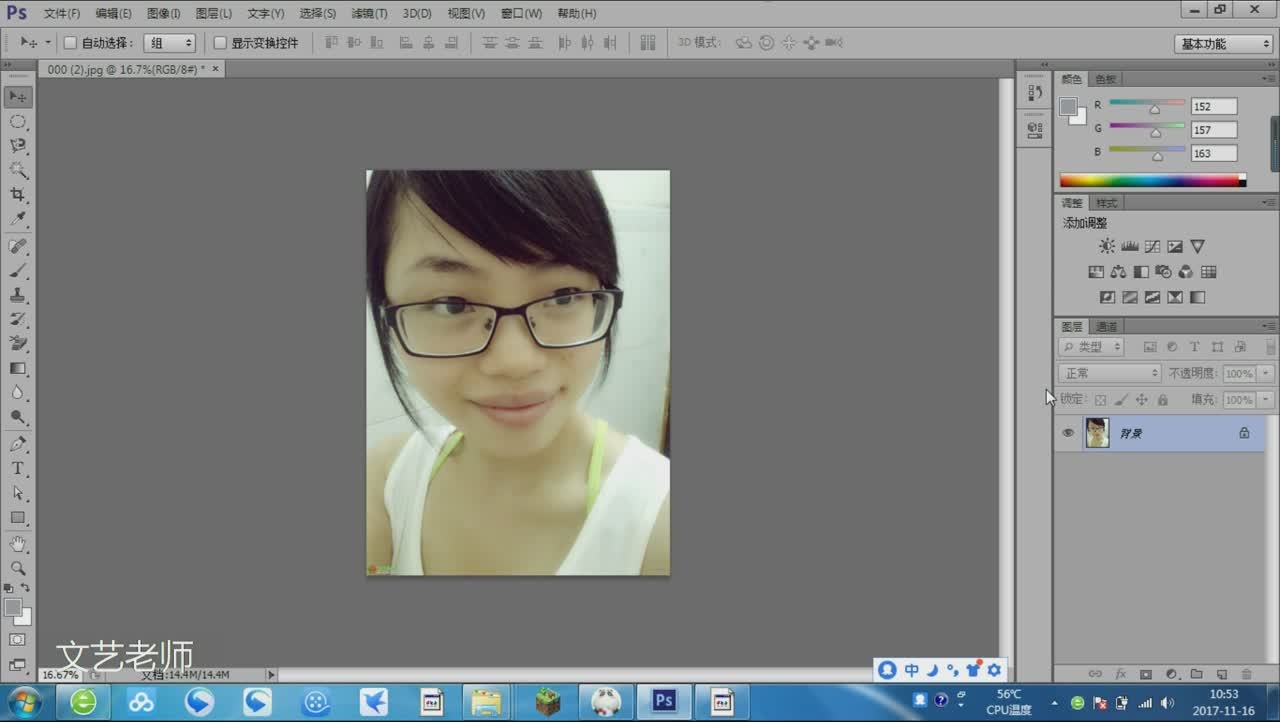
Task: Toggle lock position
Action: (x=1142, y=400)
